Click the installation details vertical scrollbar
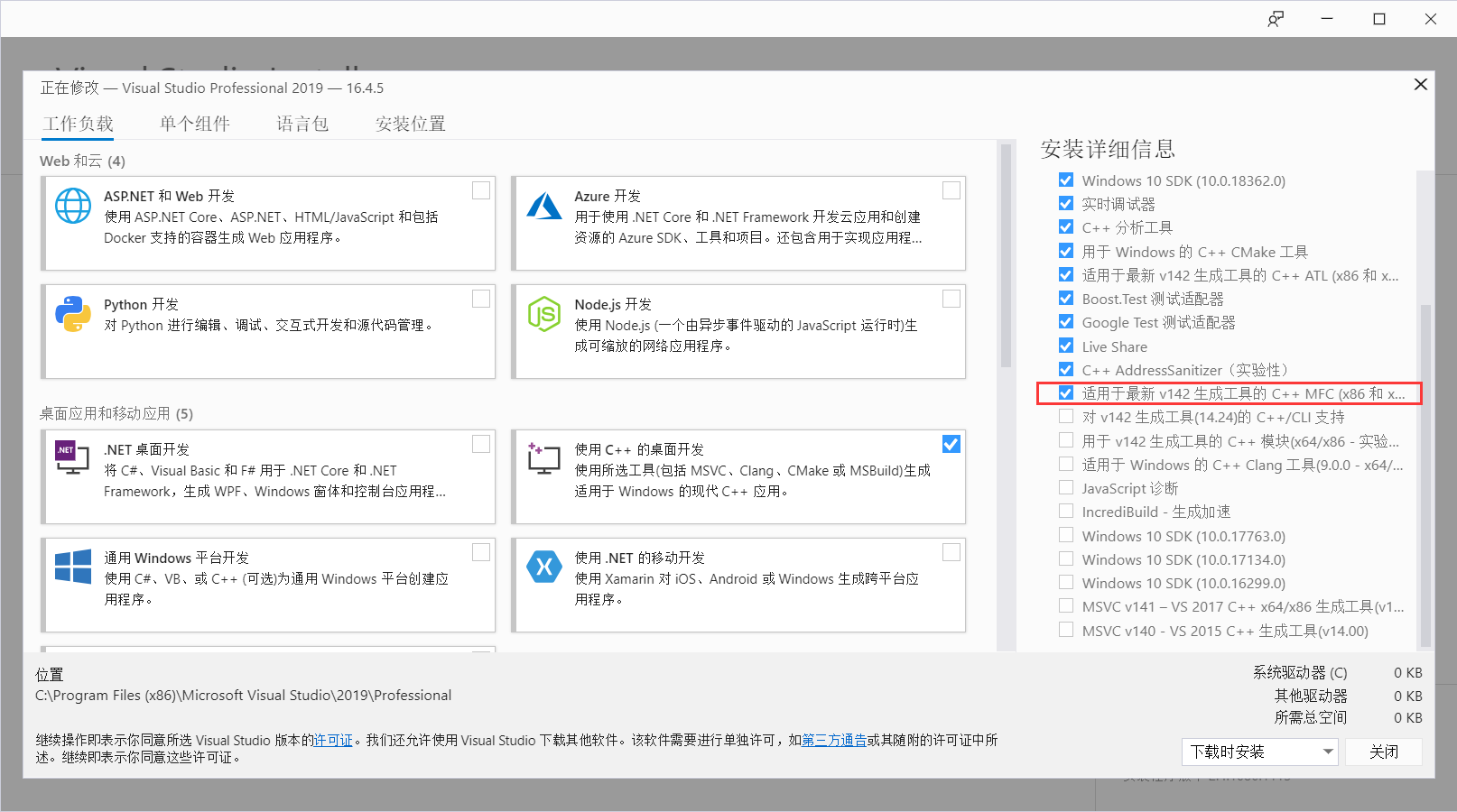Viewport: 1457px width, 812px height. pyautogui.click(x=1425, y=475)
